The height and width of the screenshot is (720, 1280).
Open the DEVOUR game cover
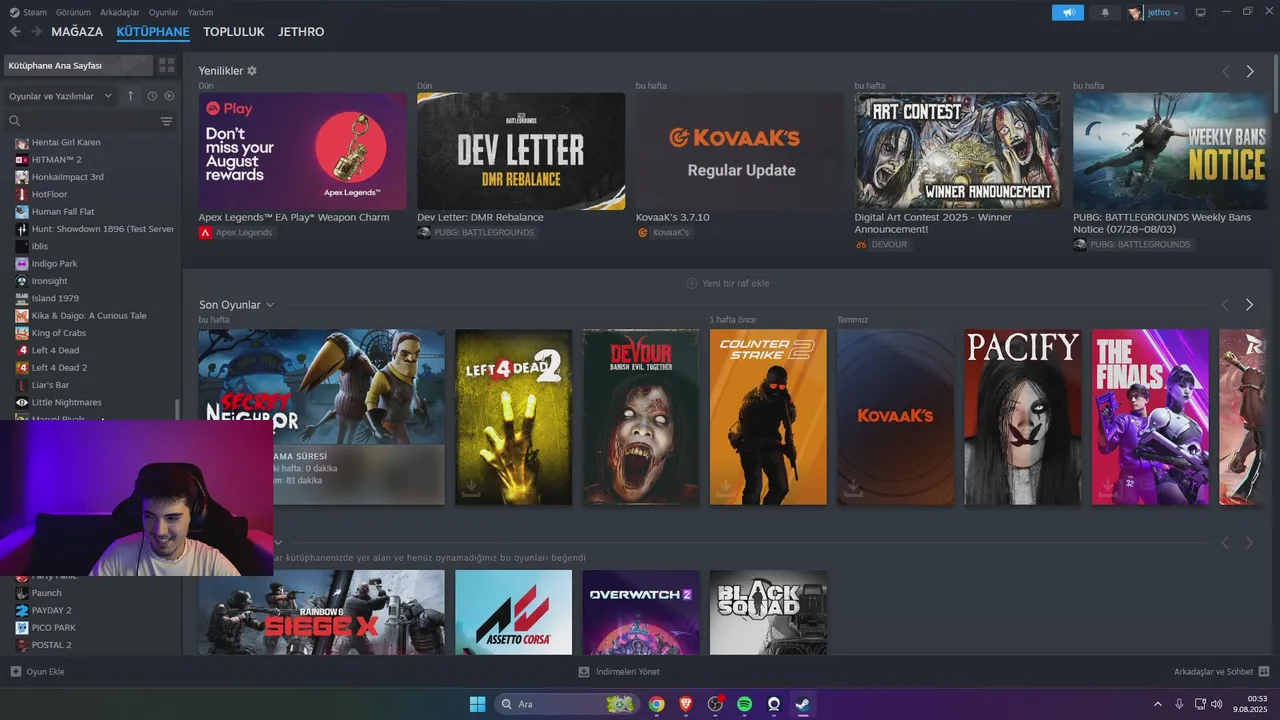(641, 417)
